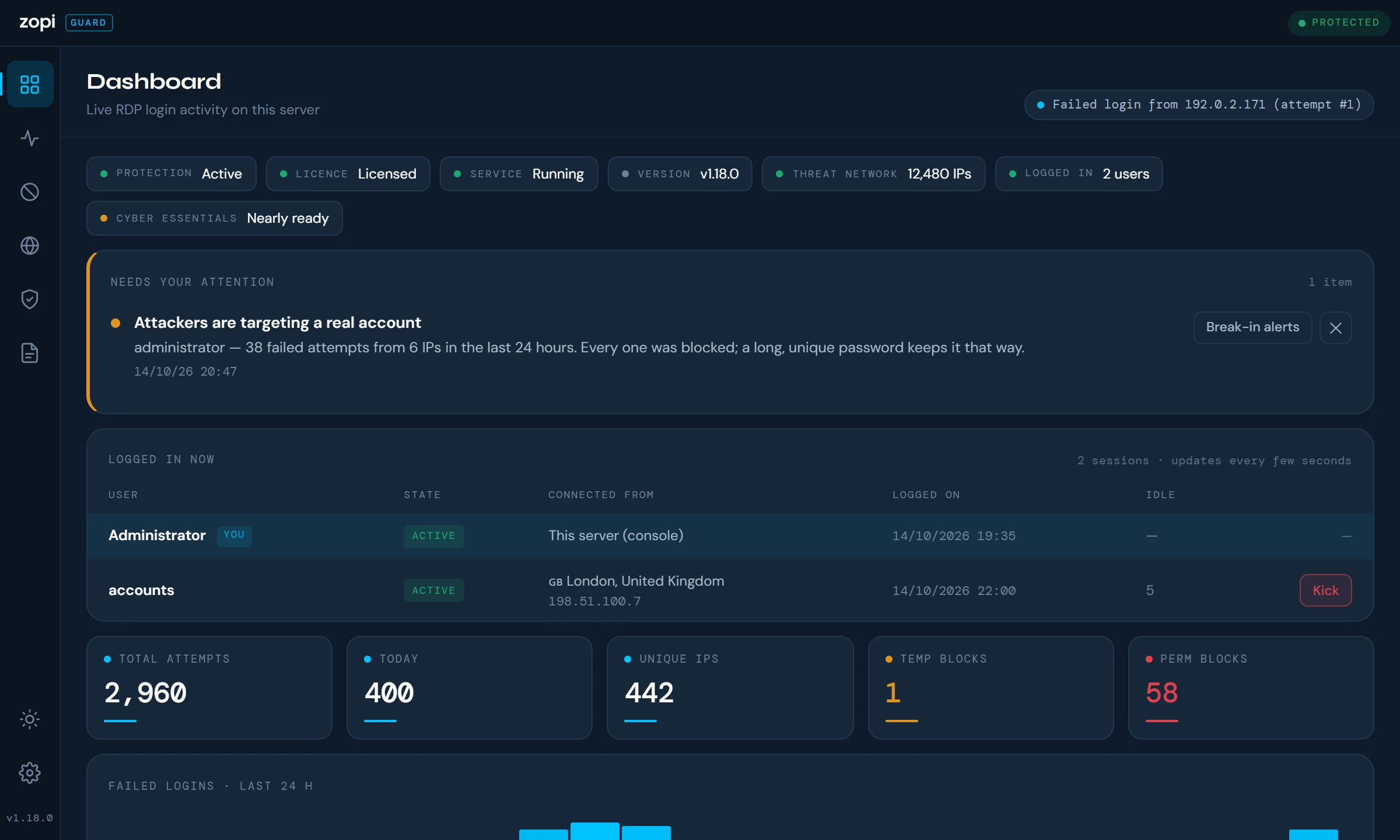Click the ACTIVE state badge for accounts
Viewport: 1400px width, 840px height.
coord(433,590)
